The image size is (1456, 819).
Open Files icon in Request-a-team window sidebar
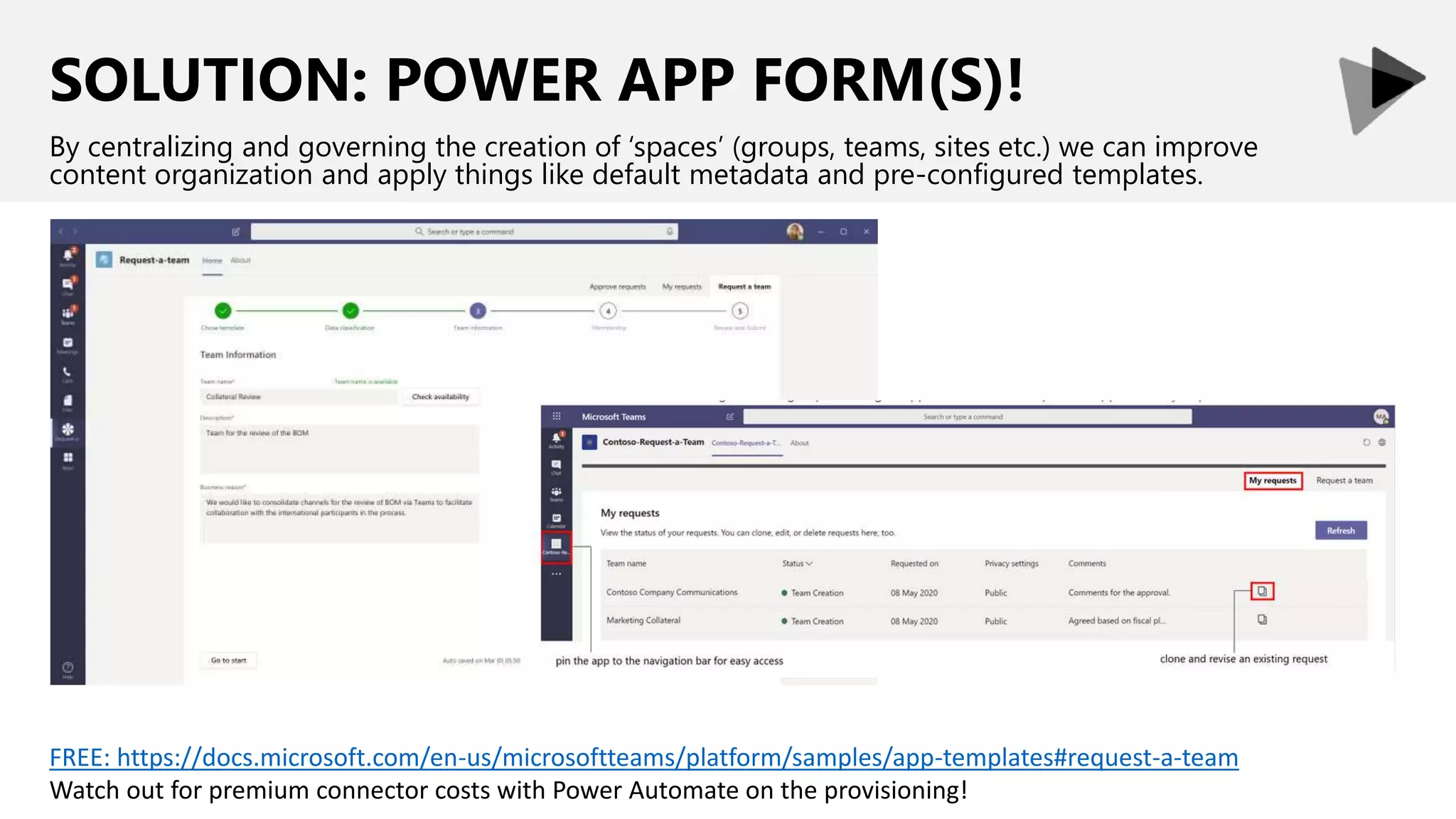(68, 402)
